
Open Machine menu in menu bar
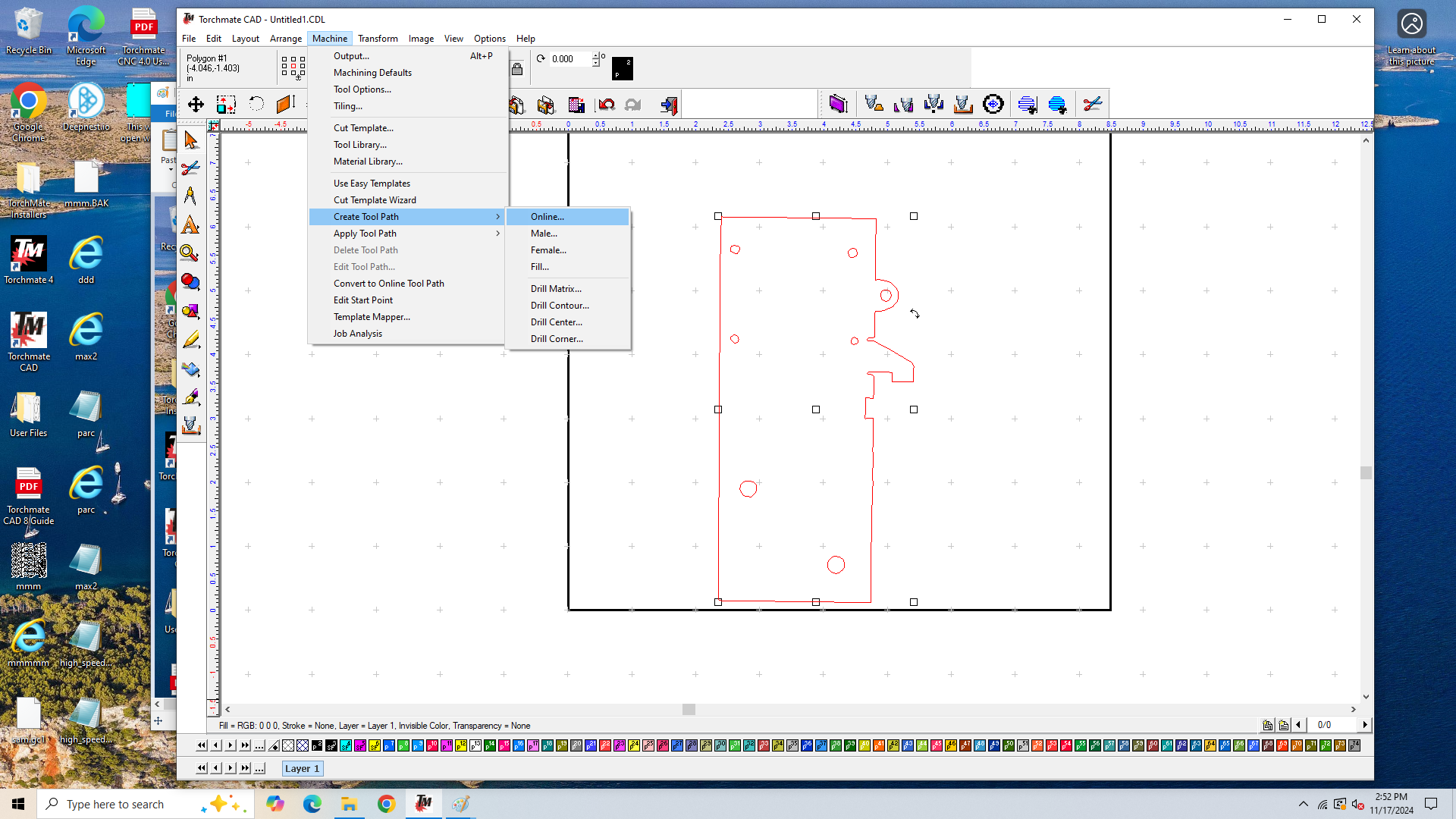329,38
